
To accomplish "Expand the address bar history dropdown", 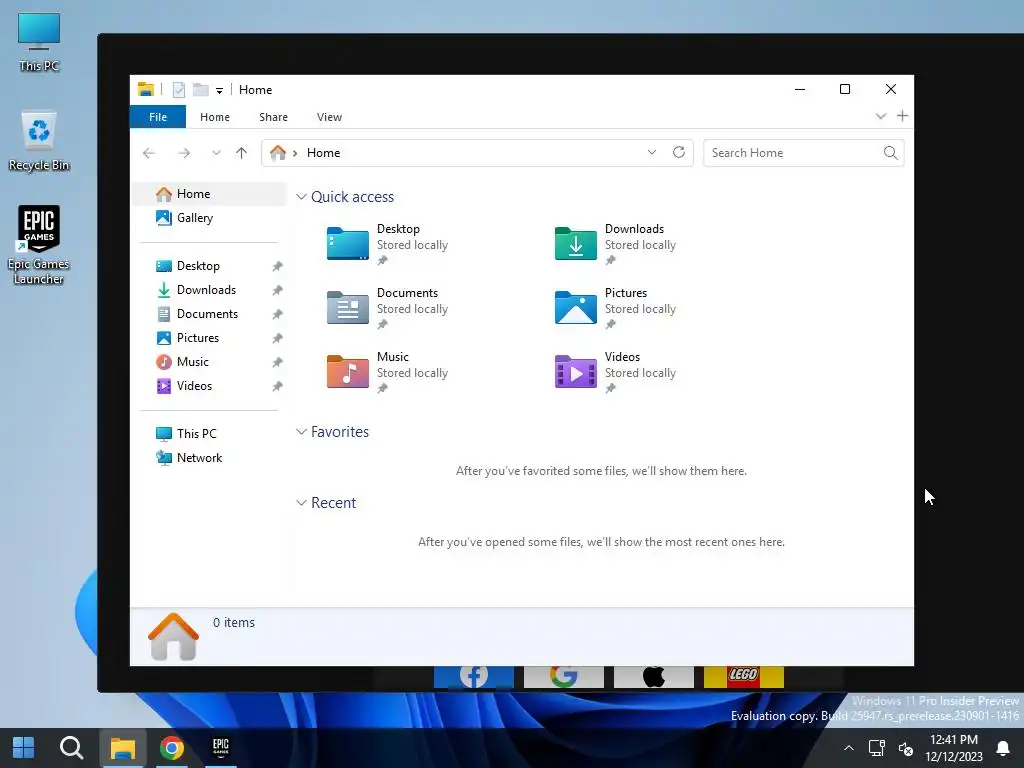I will coord(651,152).
